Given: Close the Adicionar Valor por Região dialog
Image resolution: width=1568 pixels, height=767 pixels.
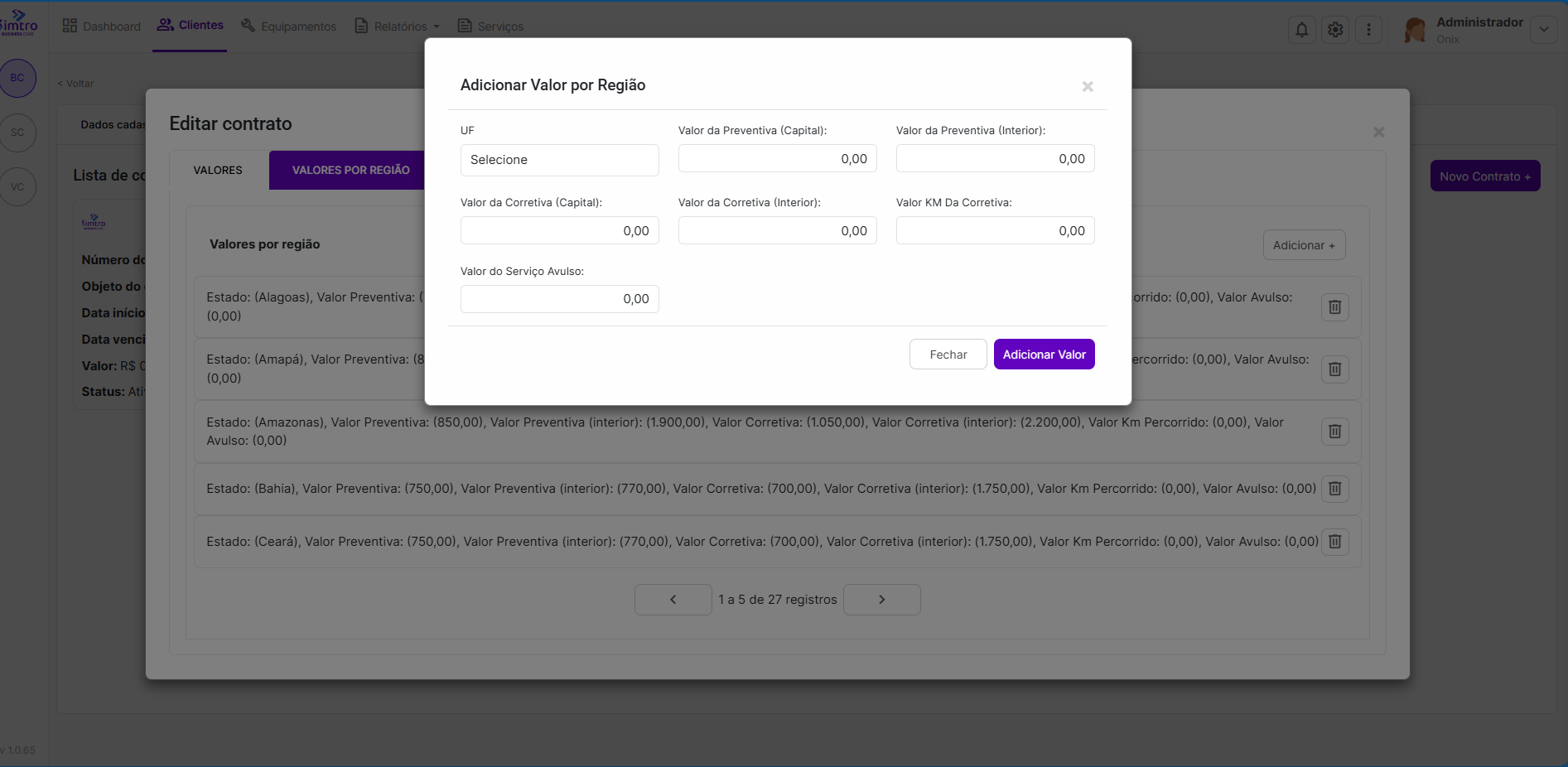Looking at the screenshot, I should pyautogui.click(x=1088, y=87).
